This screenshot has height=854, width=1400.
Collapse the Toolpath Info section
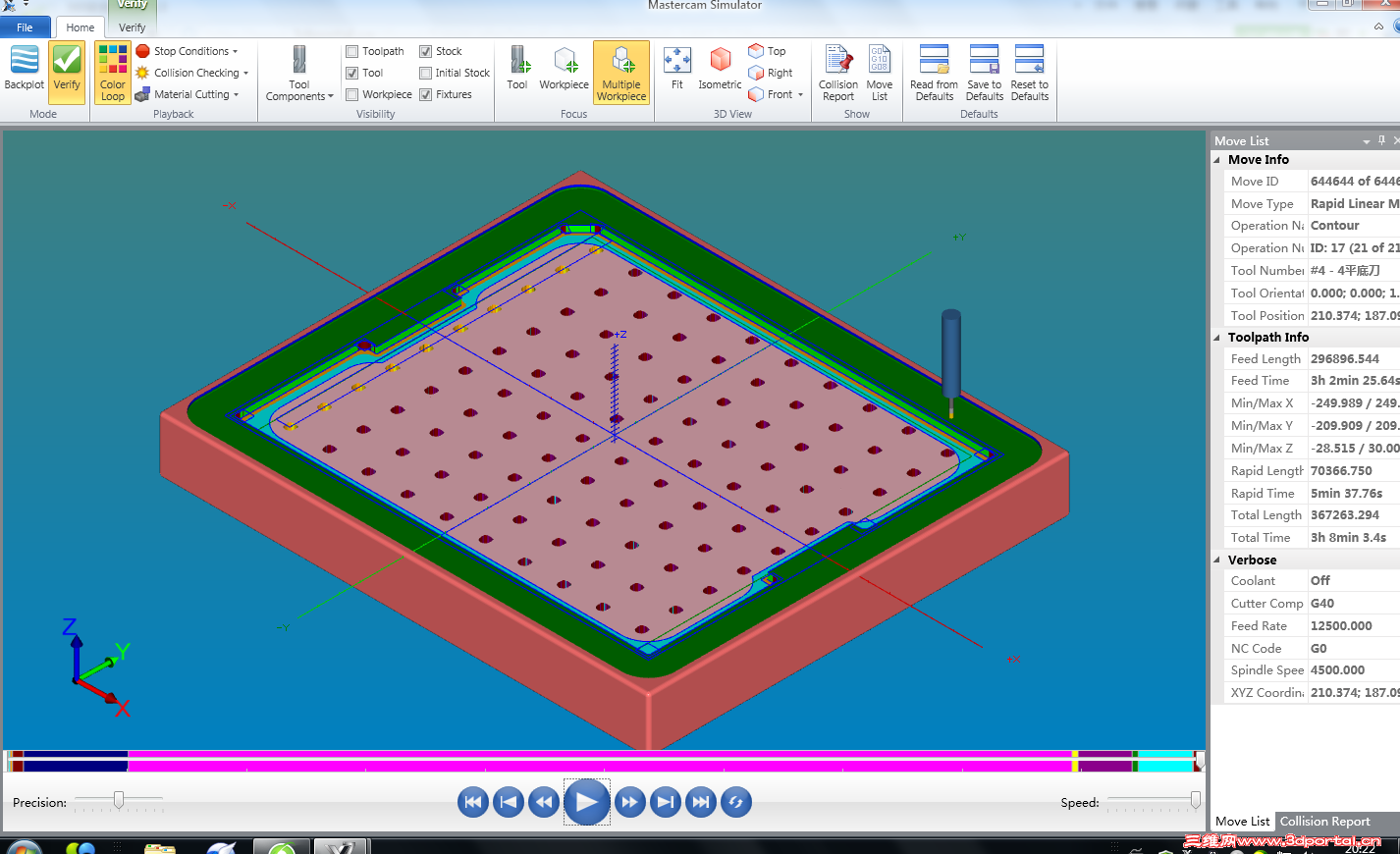coord(1218,337)
